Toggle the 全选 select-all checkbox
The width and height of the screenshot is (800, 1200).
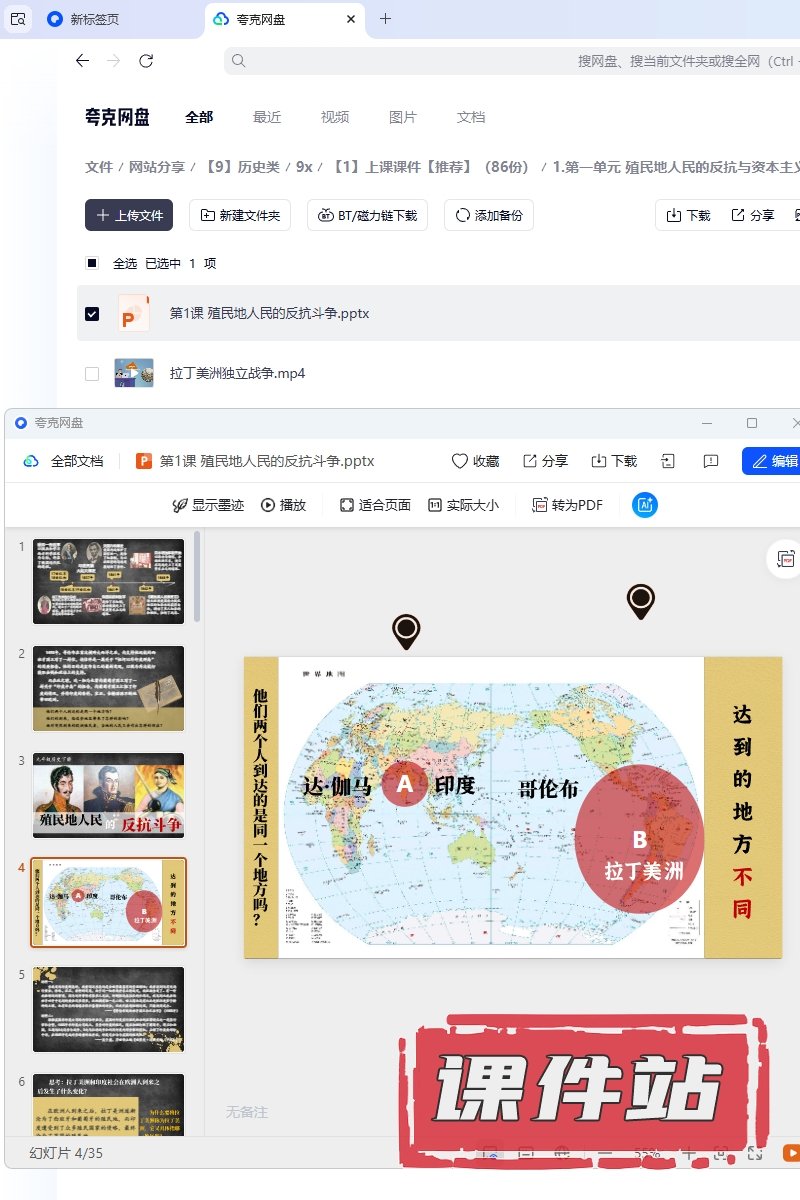click(92, 263)
